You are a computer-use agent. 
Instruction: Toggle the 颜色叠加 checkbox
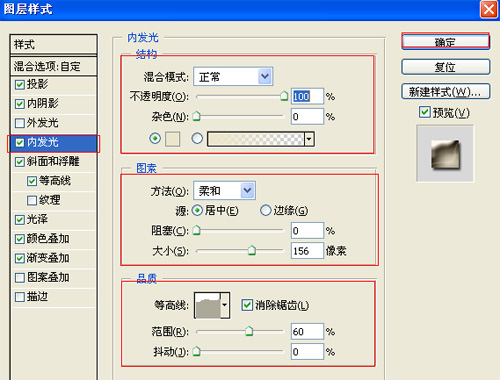click(x=20, y=239)
